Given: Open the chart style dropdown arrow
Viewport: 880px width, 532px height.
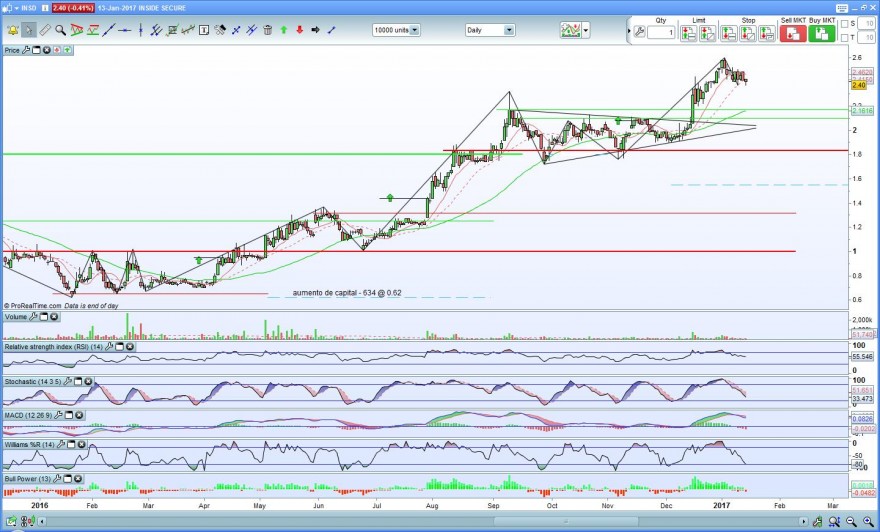Looking at the screenshot, I should [x=586, y=30].
